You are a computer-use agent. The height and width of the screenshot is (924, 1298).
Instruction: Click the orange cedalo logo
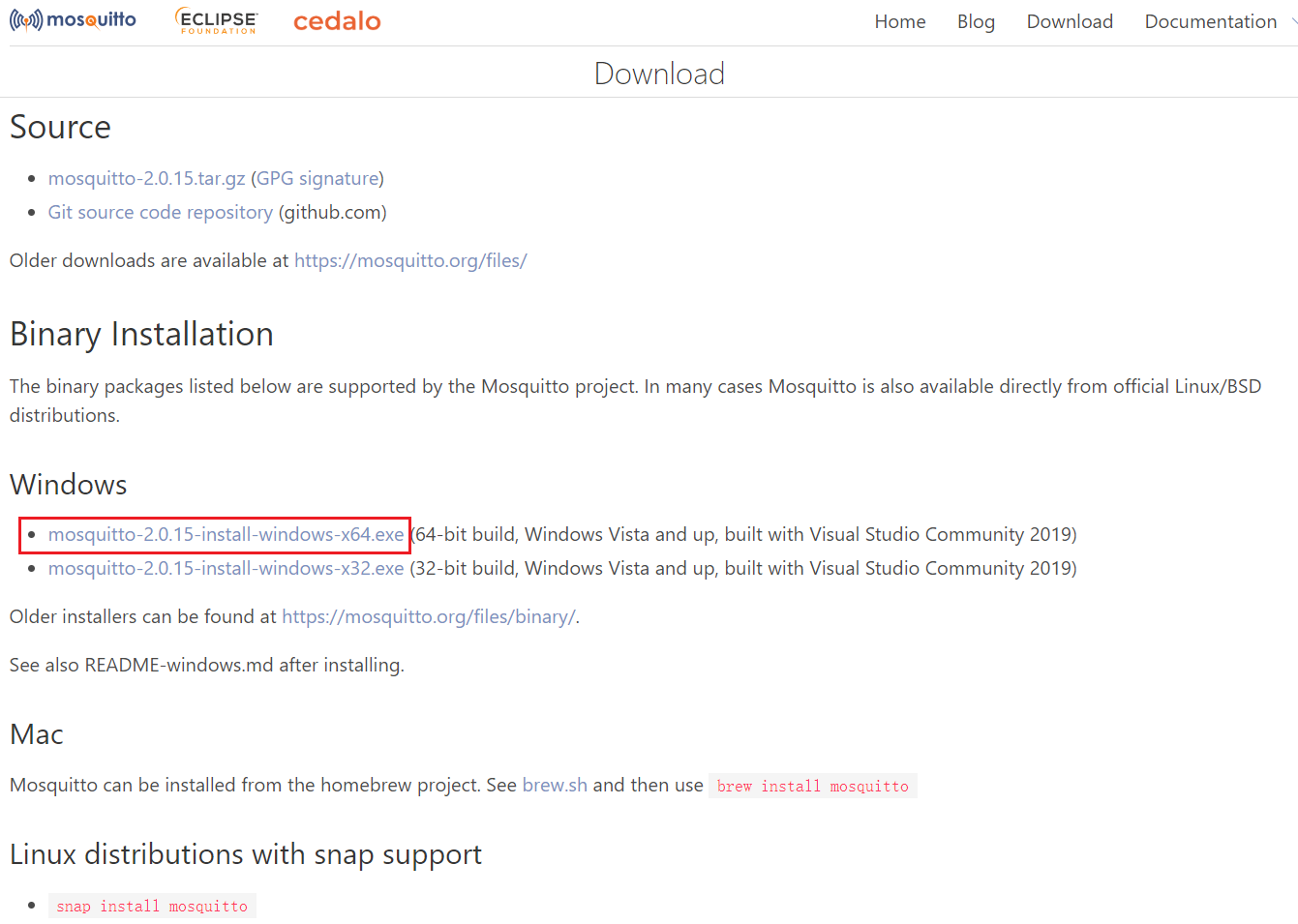pos(337,21)
